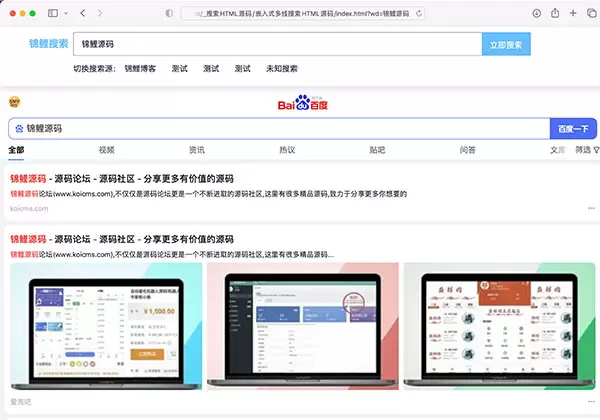Click the 百度一下 button

click(x=573, y=129)
